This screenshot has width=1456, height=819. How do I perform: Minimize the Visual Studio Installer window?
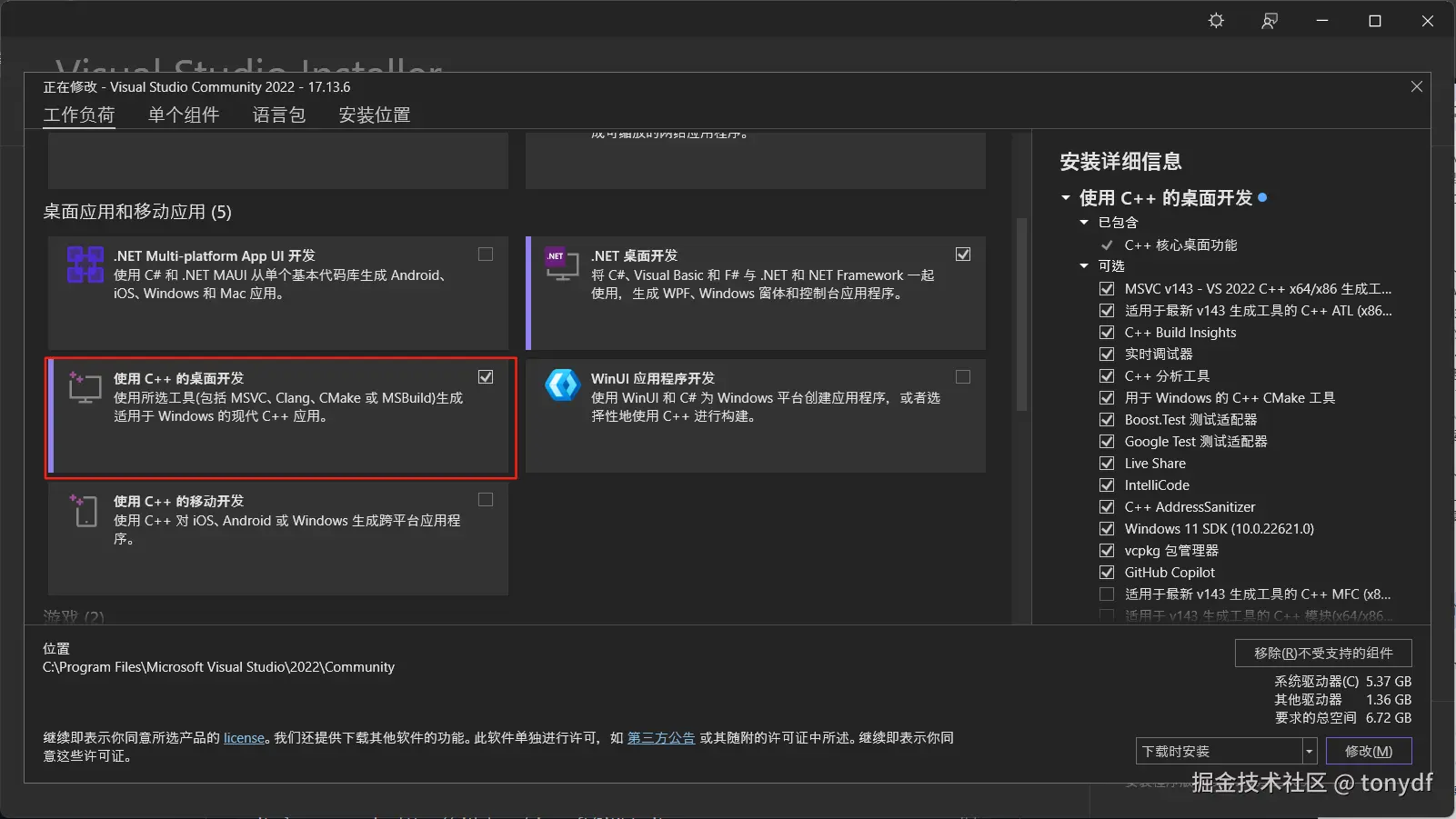[x=1322, y=21]
